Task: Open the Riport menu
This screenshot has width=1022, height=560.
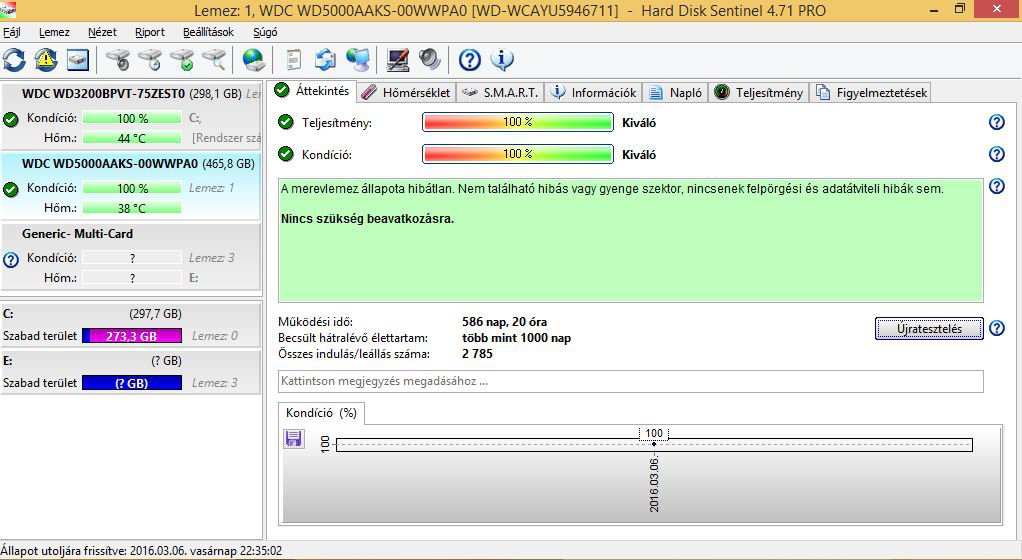Action: [x=150, y=32]
